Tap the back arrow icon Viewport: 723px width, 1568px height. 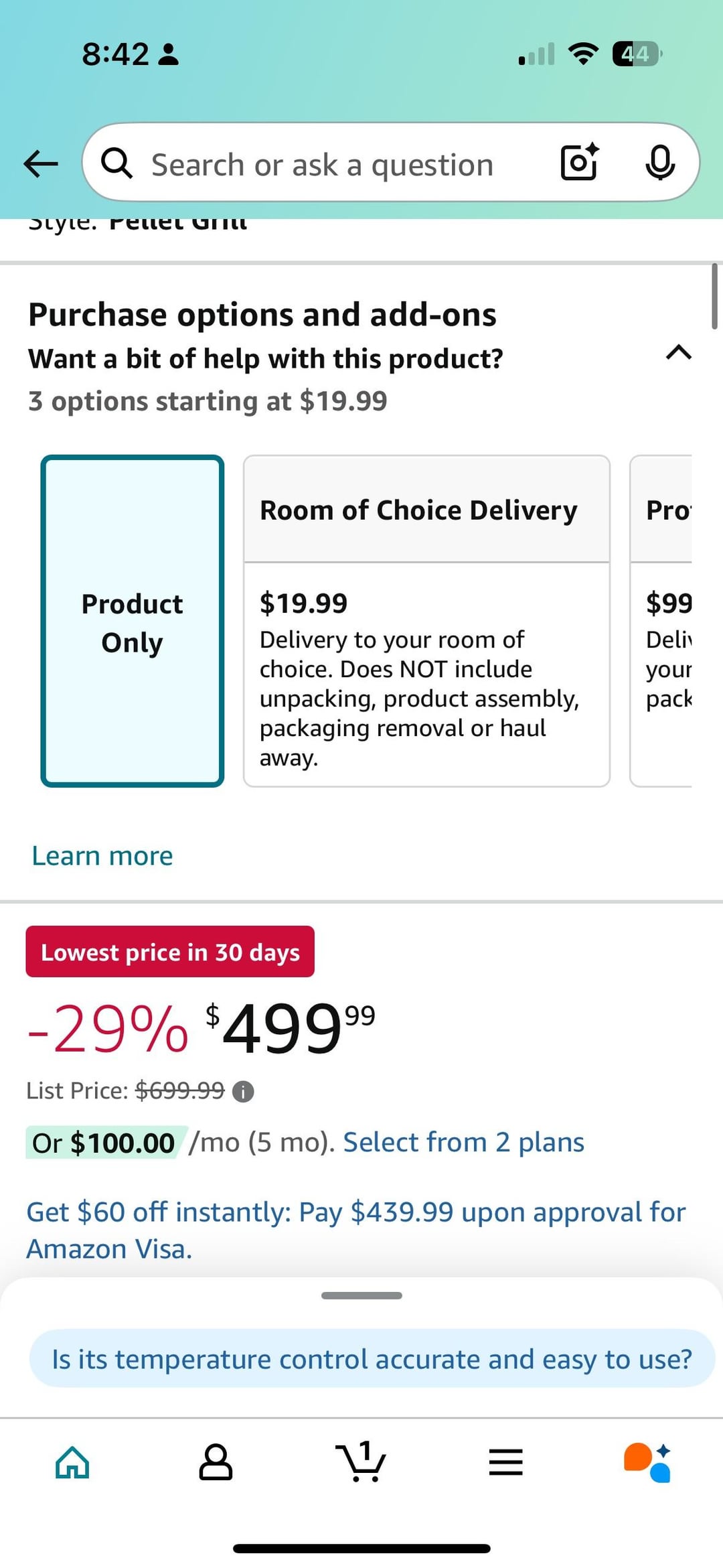click(40, 163)
